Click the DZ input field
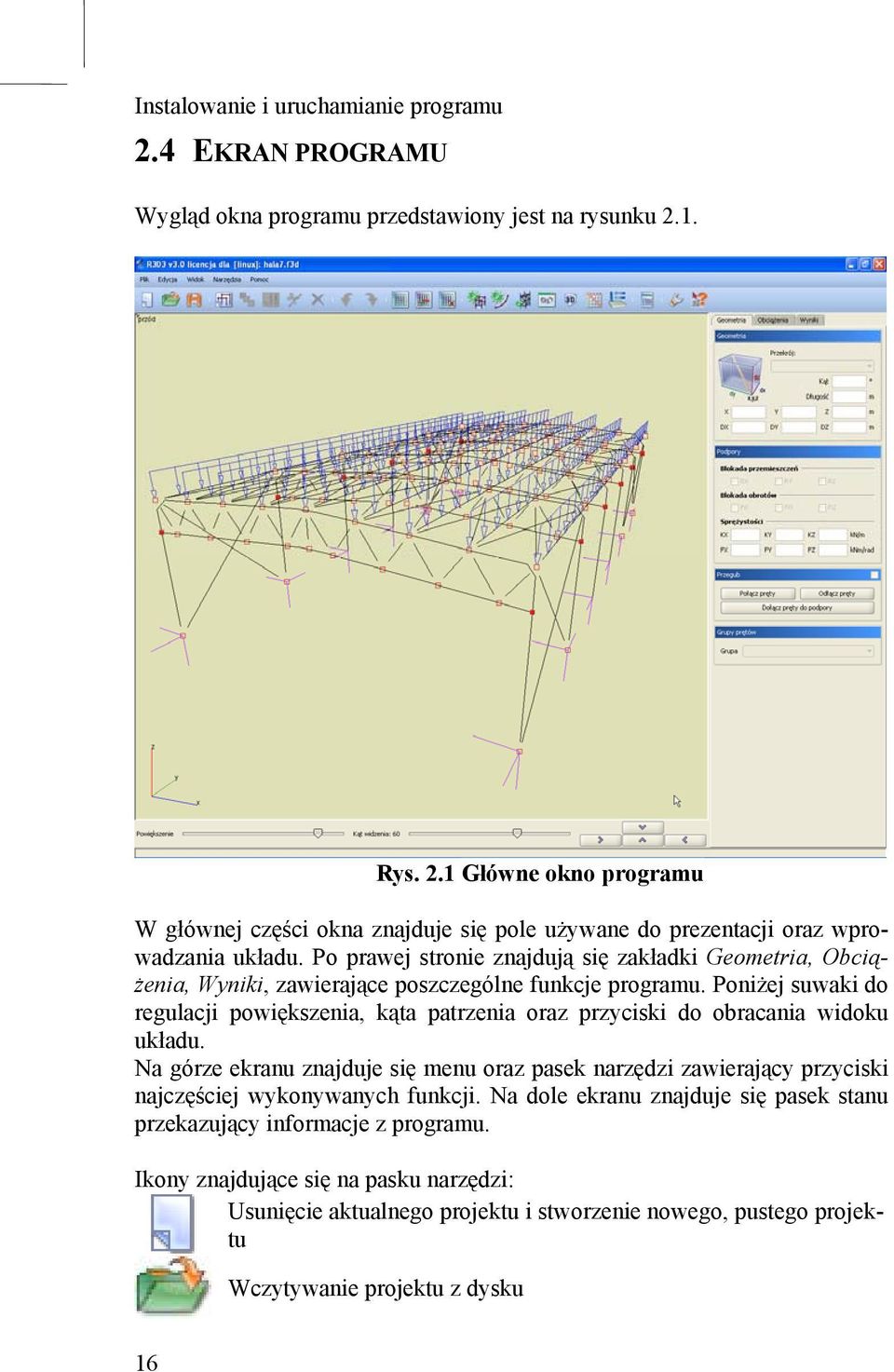The width and height of the screenshot is (894, 1372). coord(849,428)
